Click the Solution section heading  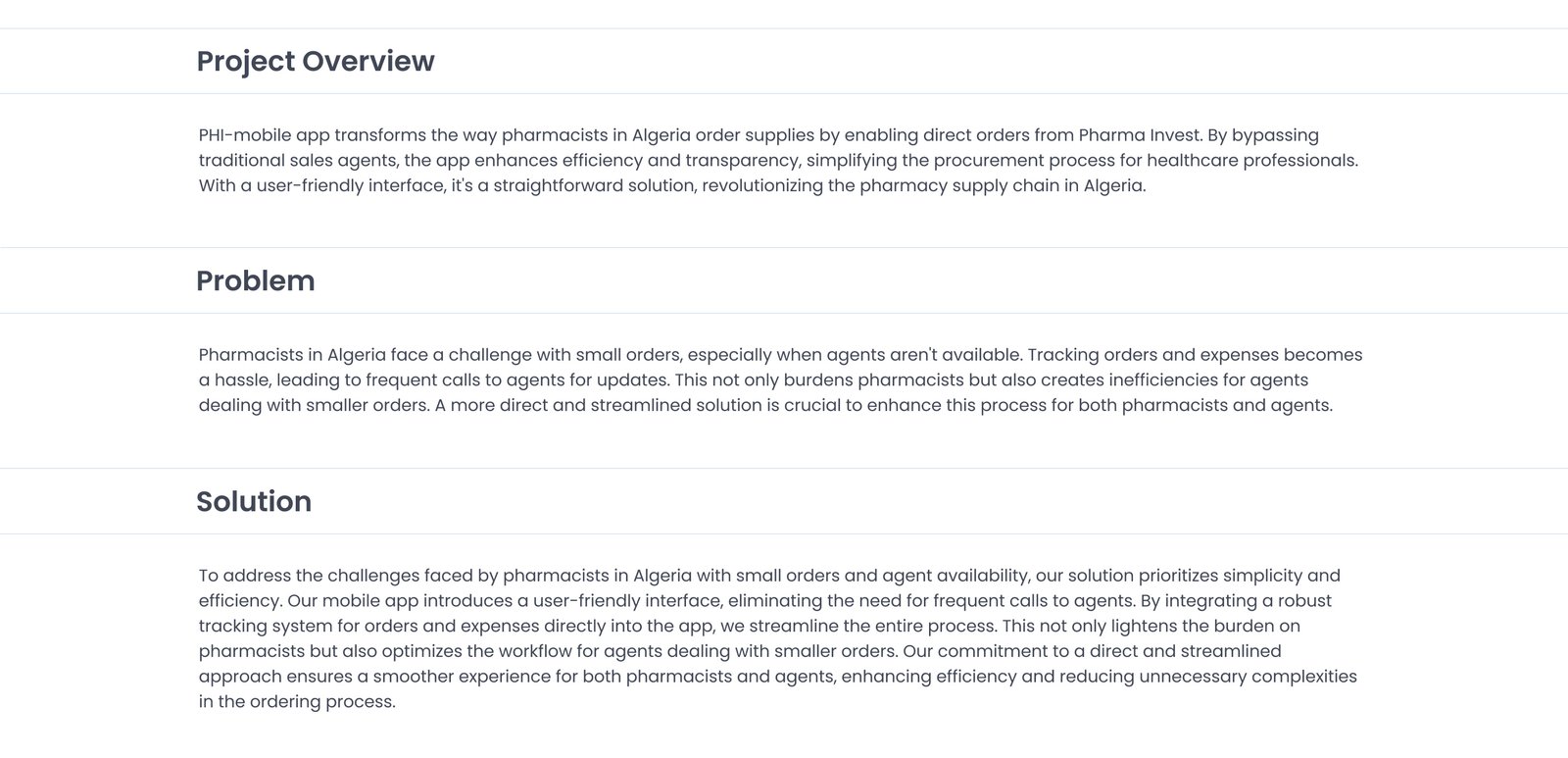point(253,501)
